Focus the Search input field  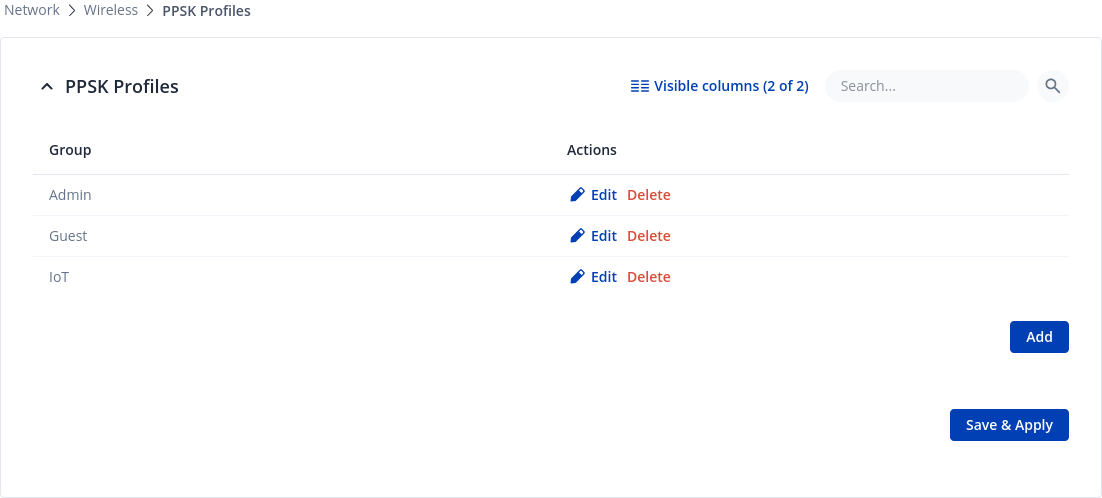point(926,86)
